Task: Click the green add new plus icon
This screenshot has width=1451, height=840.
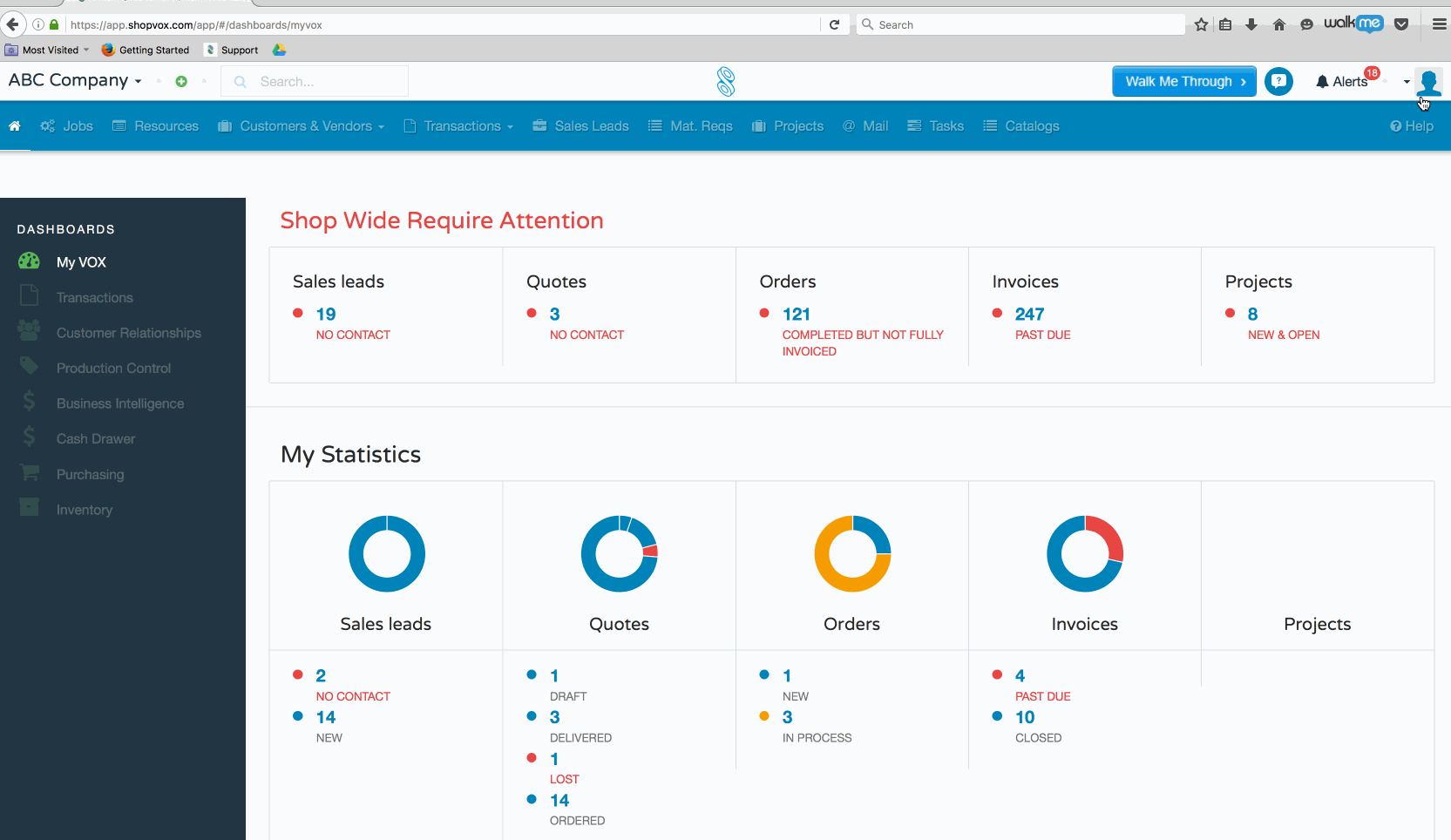Action: point(181,81)
